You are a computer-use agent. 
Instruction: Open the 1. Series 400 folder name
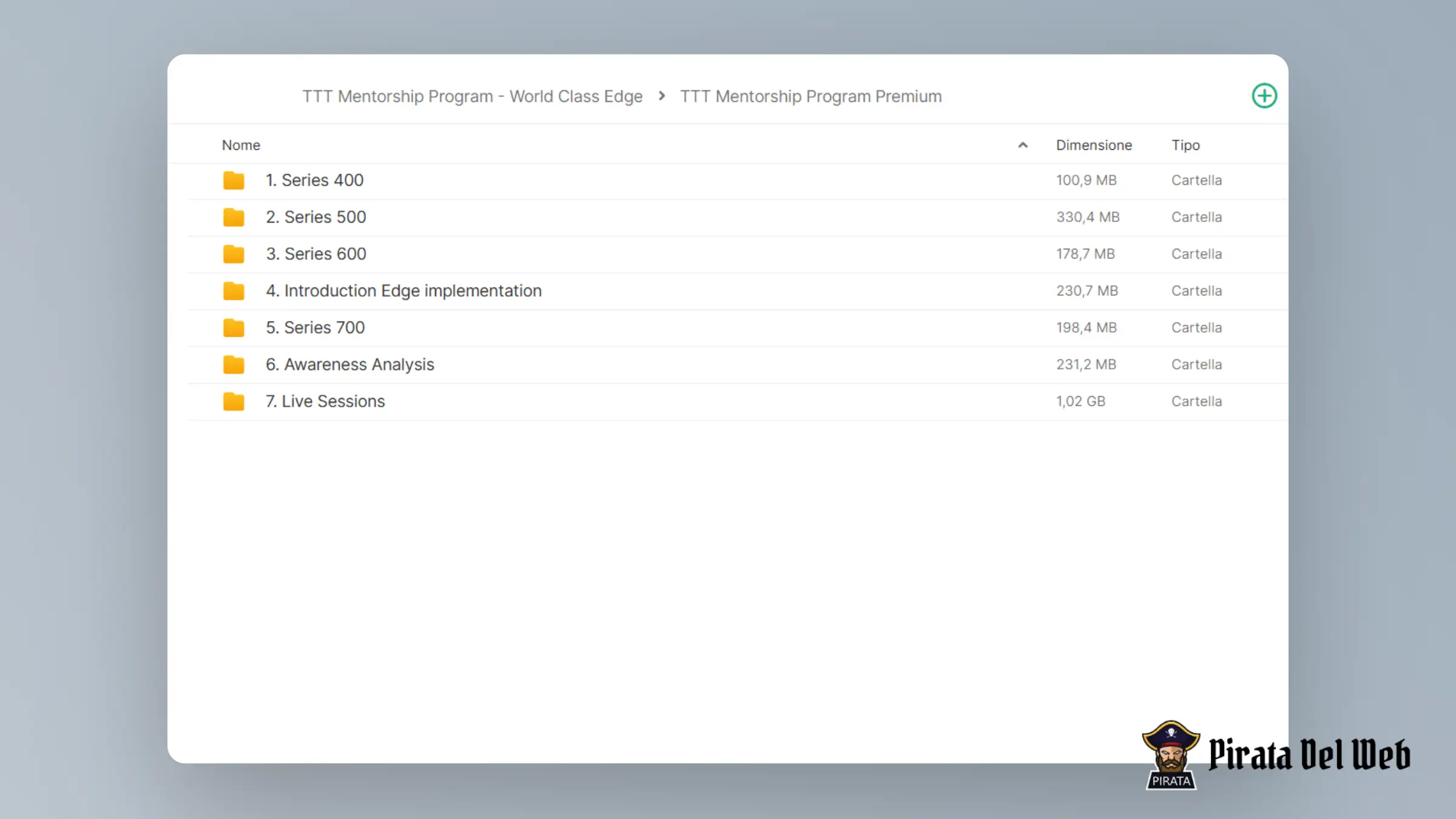314,180
